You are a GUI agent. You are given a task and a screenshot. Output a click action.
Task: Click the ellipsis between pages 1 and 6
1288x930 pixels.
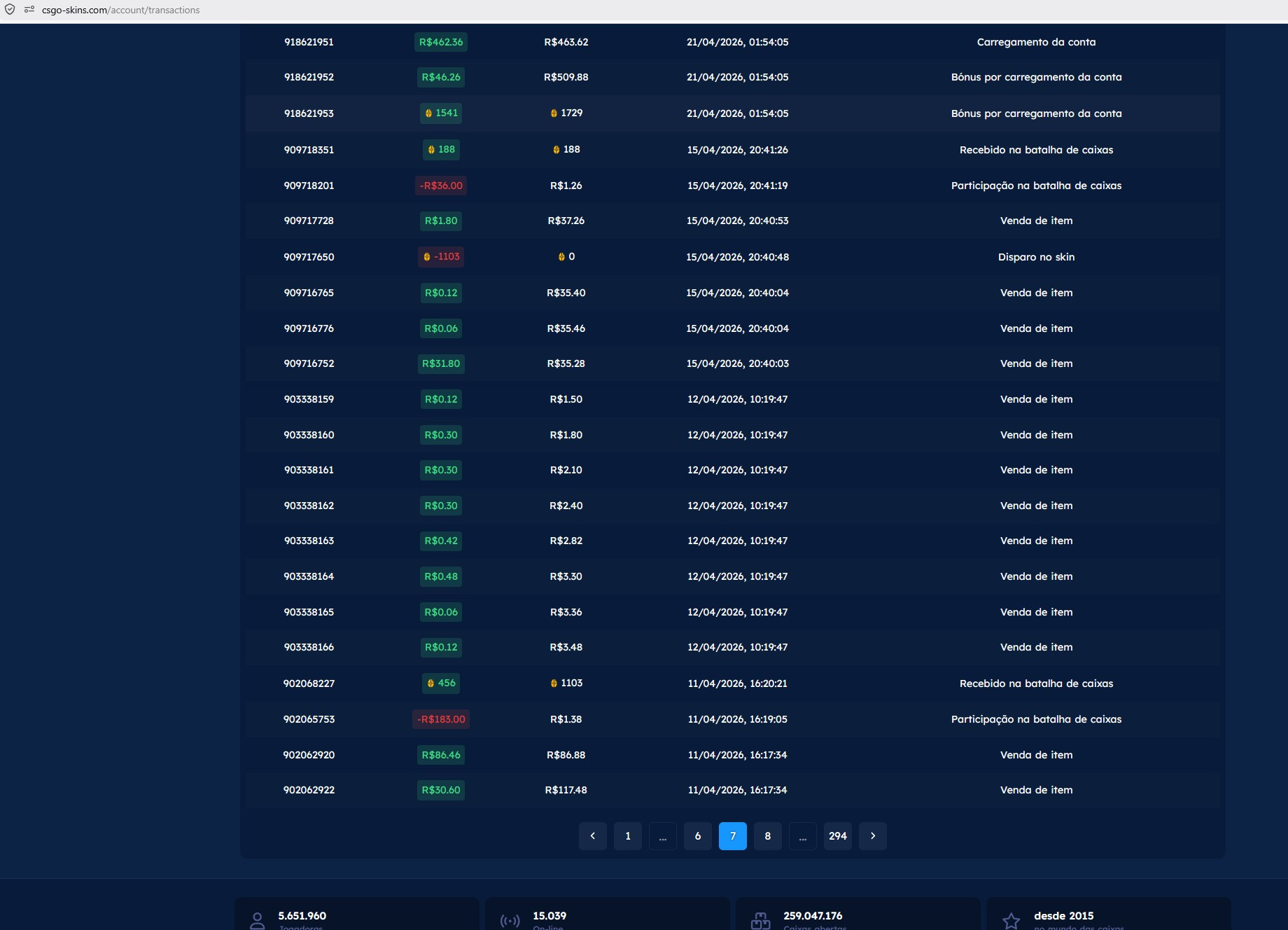coord(663,836)
